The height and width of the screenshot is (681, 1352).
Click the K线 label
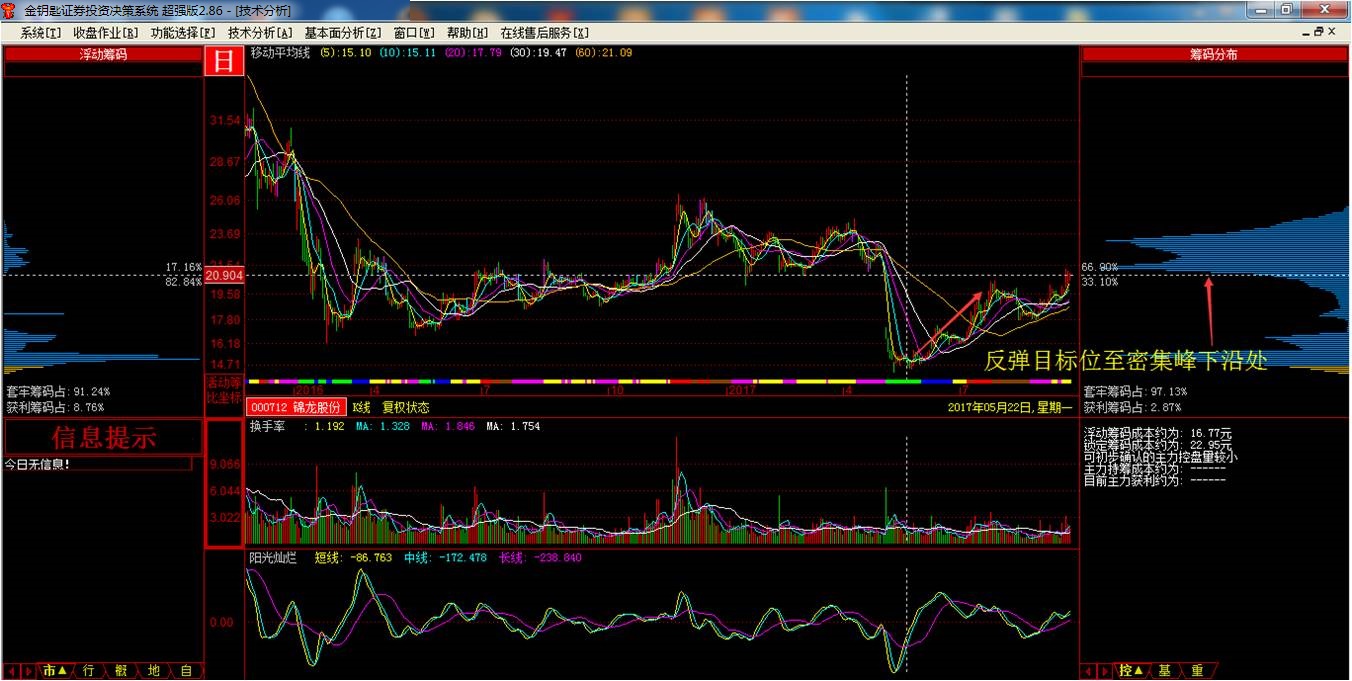click(x=361, y=408)
